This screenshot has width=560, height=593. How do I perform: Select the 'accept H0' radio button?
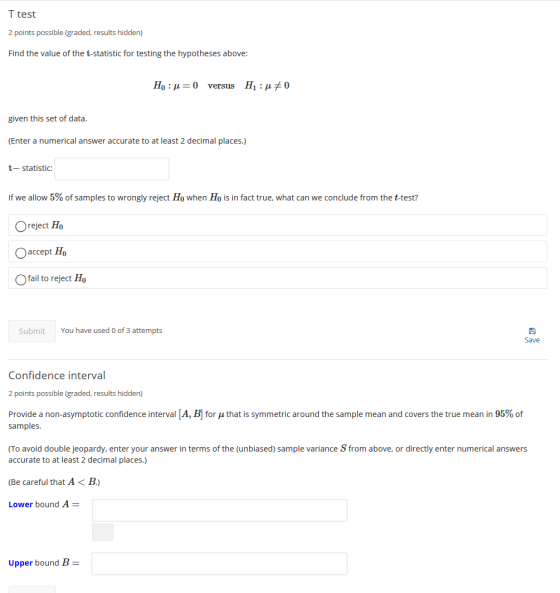pyautogui.click(x=21, y=253)
